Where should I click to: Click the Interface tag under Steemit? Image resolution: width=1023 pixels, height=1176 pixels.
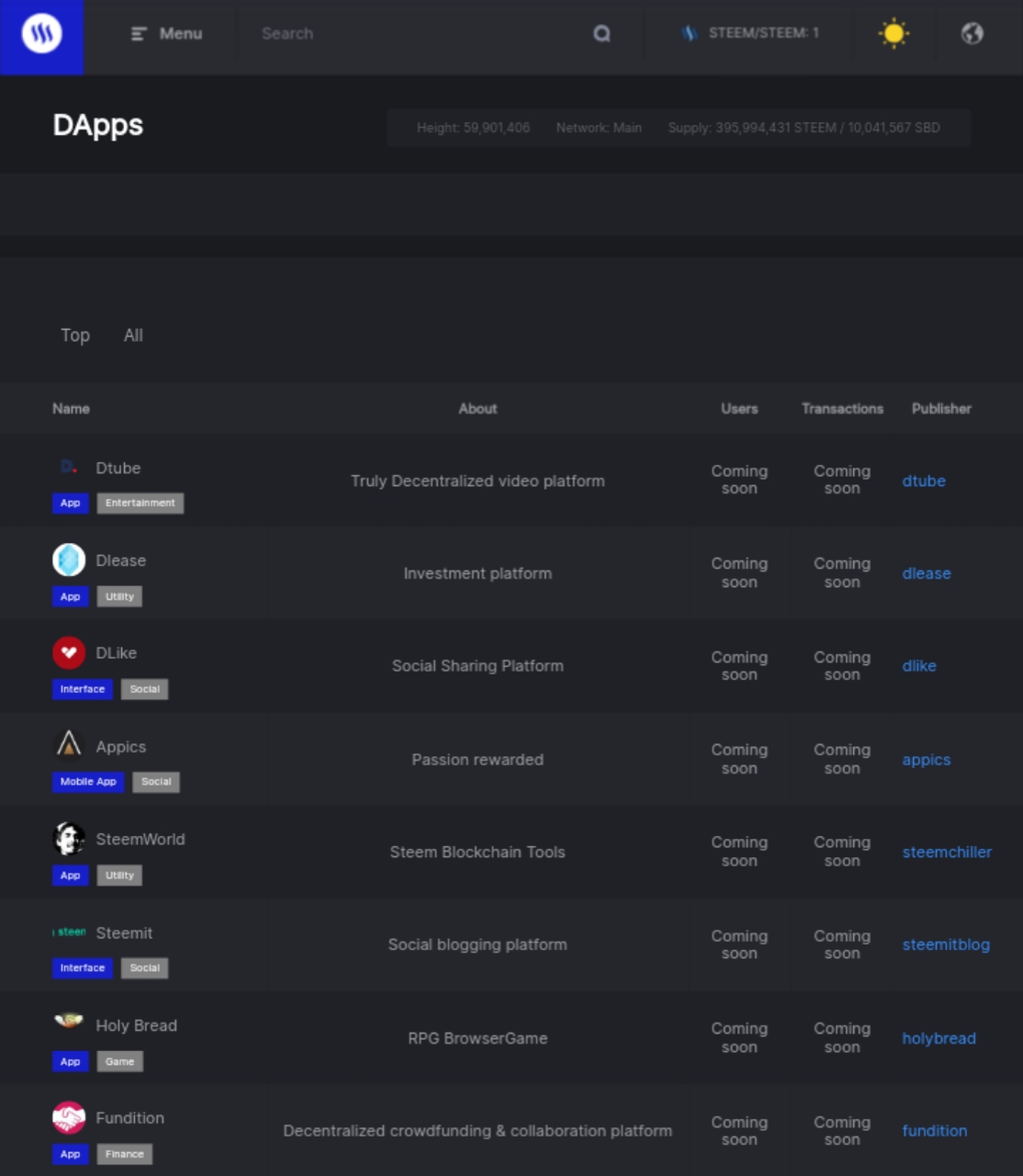pos(83,968)
